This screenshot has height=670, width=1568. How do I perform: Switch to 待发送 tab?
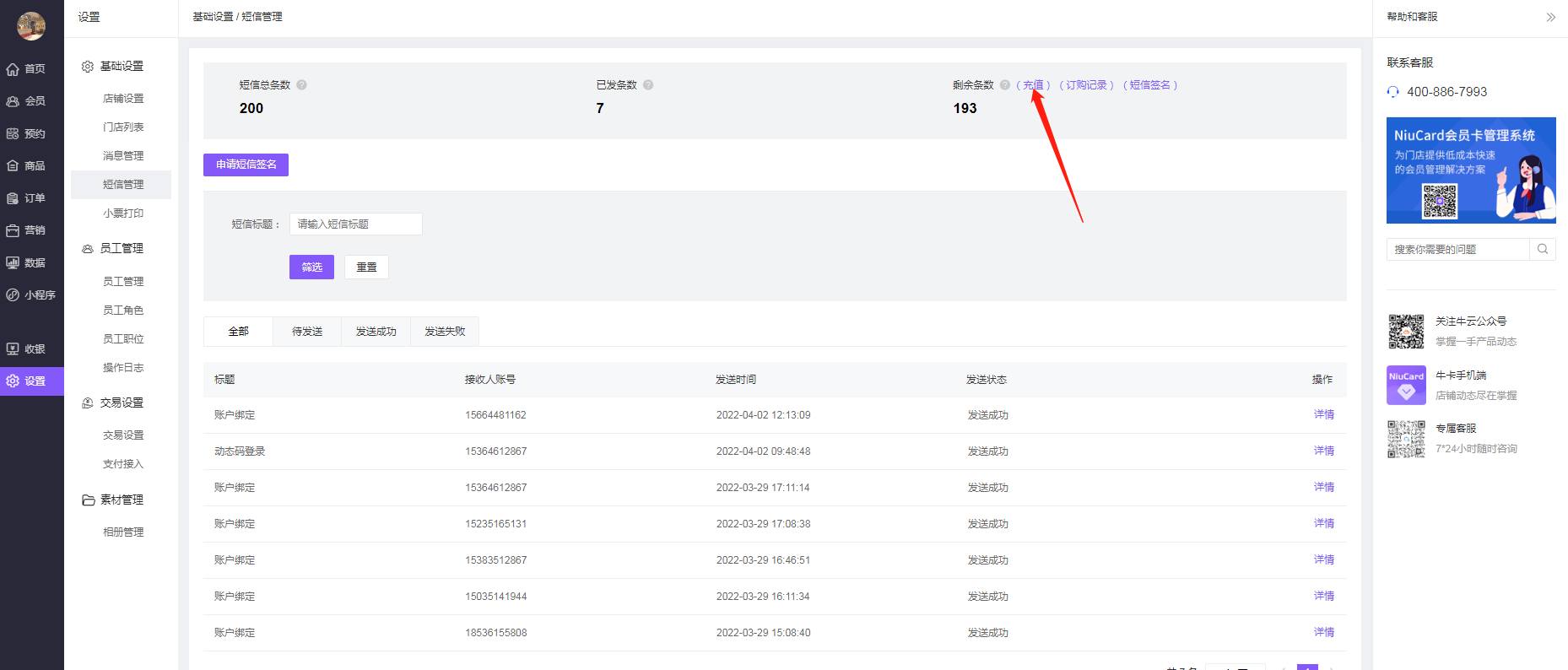307,332
